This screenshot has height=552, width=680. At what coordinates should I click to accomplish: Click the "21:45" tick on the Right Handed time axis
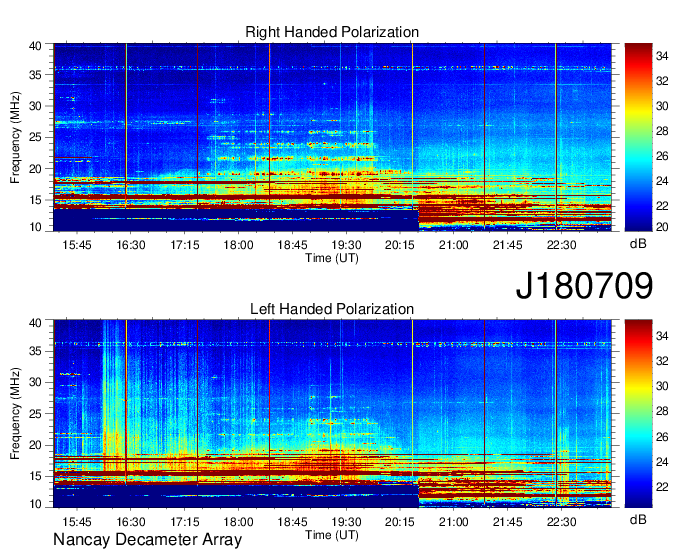pos(507,245)
